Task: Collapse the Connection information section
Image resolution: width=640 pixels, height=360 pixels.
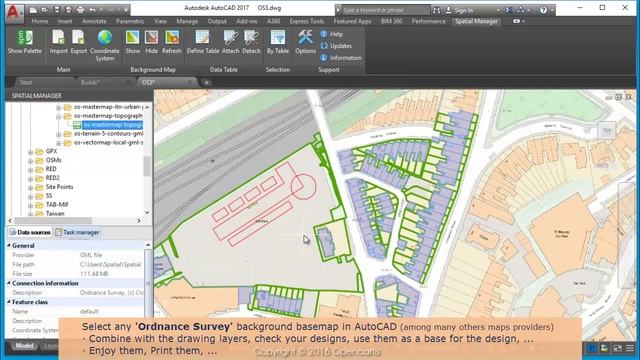Action: point(9,283)
